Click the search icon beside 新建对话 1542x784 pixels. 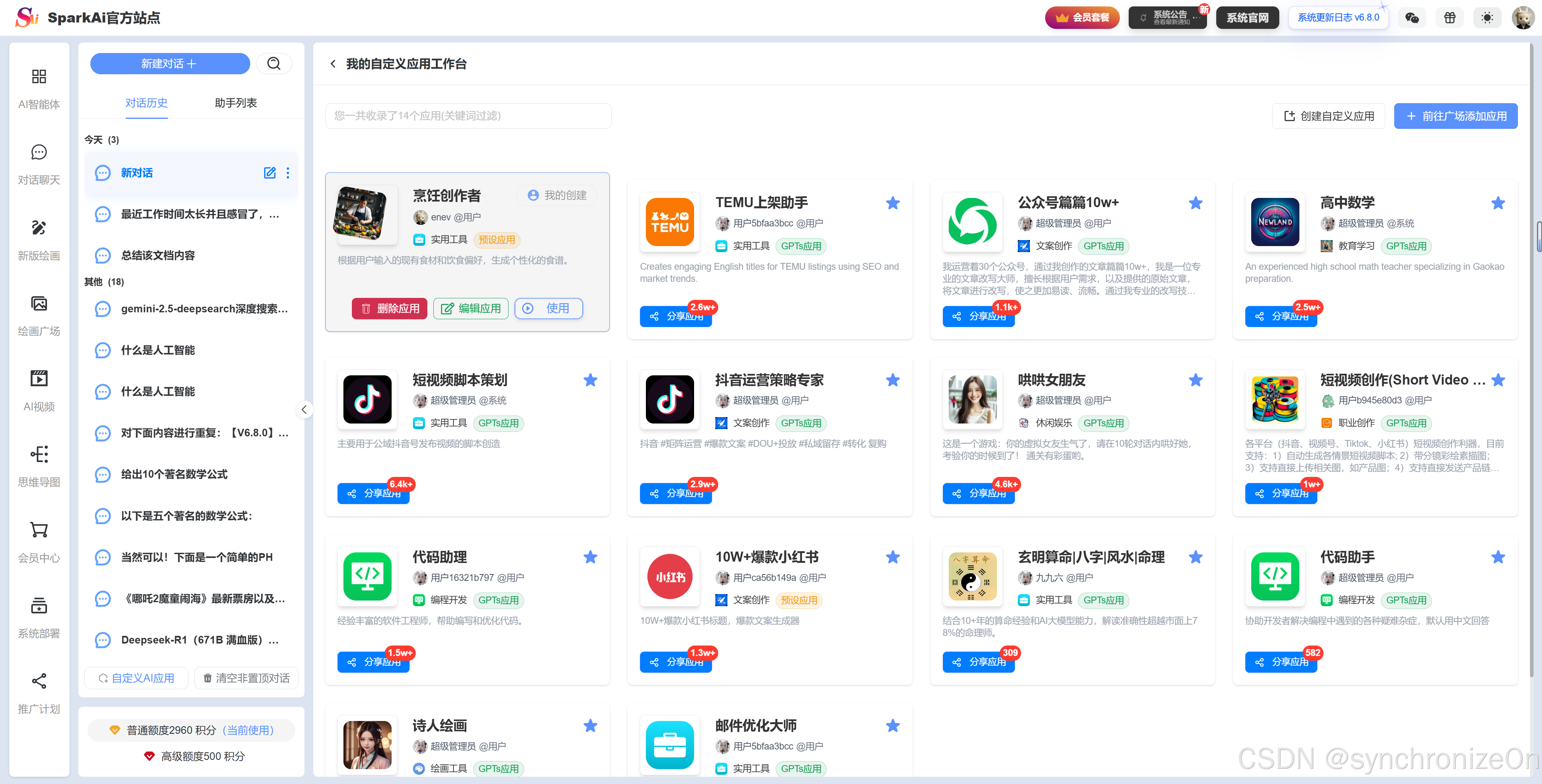pos(274,63)
